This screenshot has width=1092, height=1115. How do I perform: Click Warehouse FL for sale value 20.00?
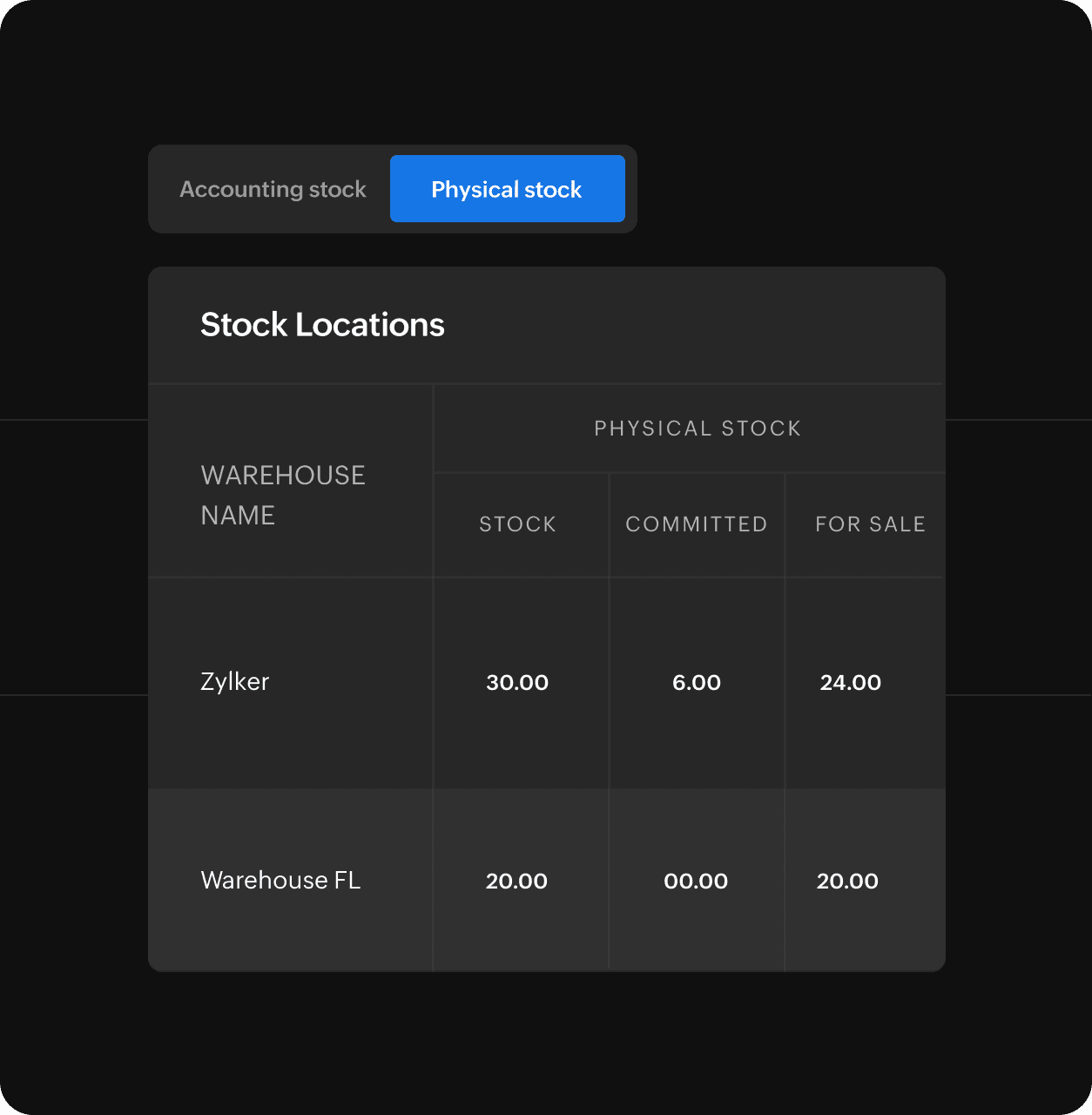[846, 881]
